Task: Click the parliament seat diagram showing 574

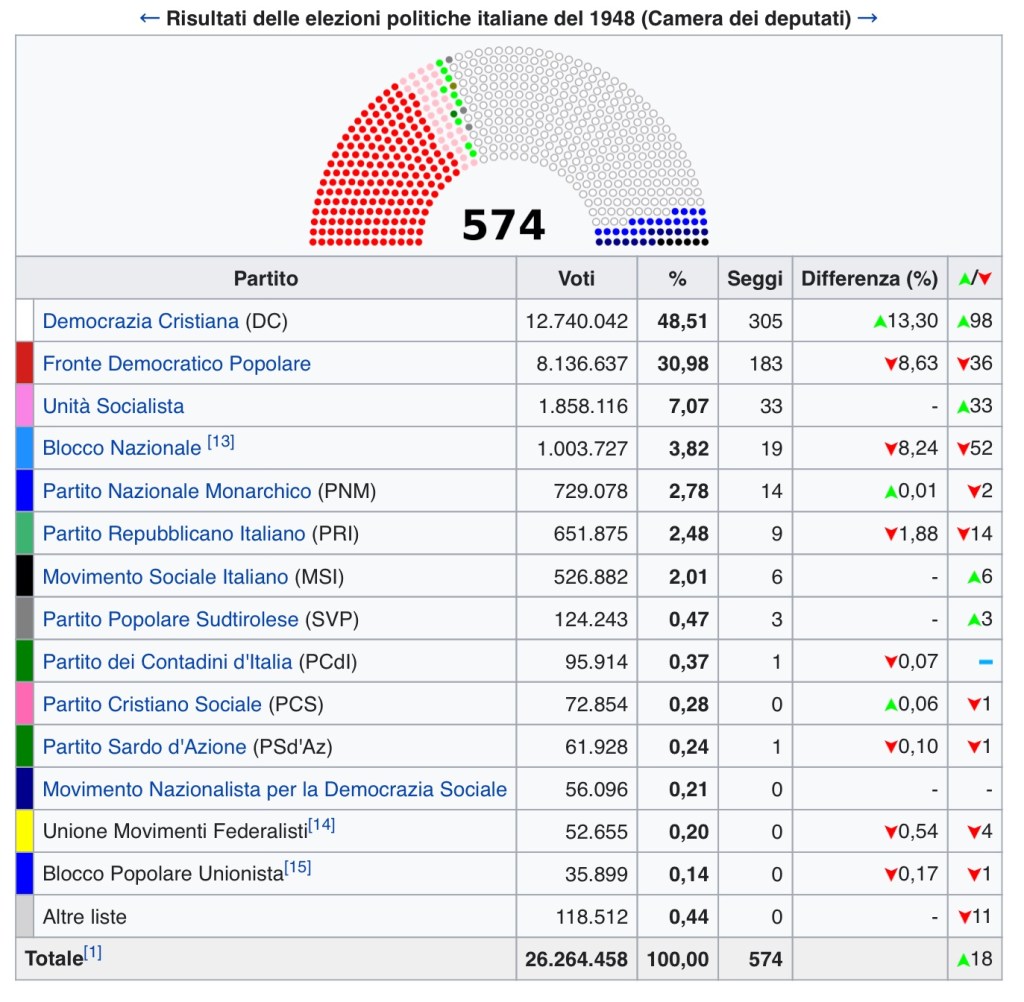Action: click(x=508, y=150)
